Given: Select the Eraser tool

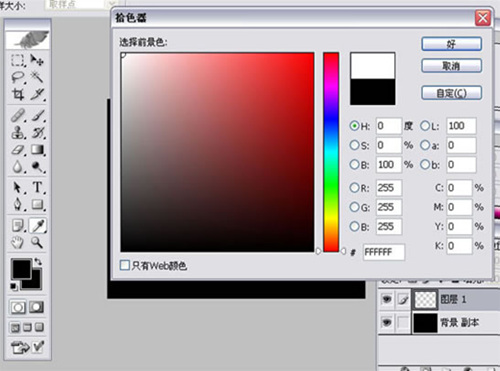Looking at the screenshot, I should (18, 150).
